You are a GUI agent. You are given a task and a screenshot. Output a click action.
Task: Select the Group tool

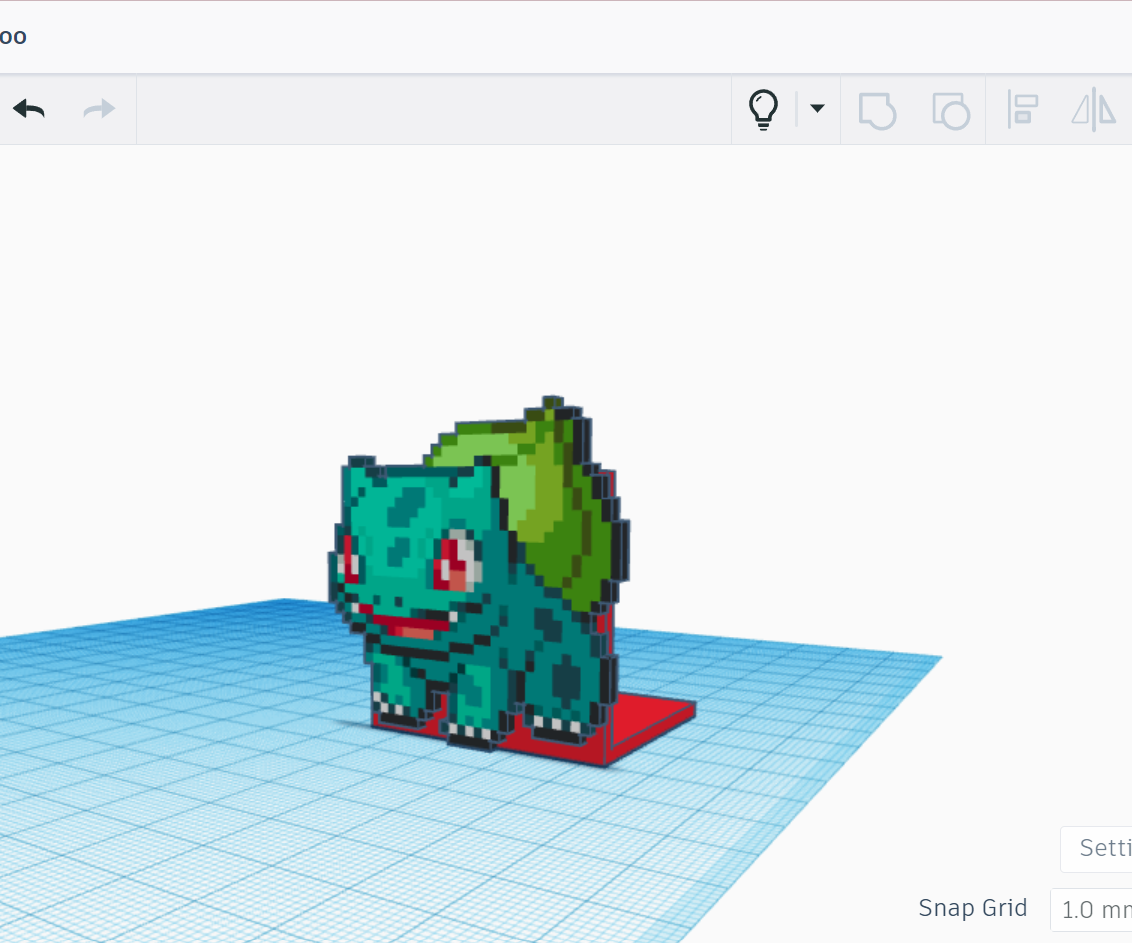[877, 111]
